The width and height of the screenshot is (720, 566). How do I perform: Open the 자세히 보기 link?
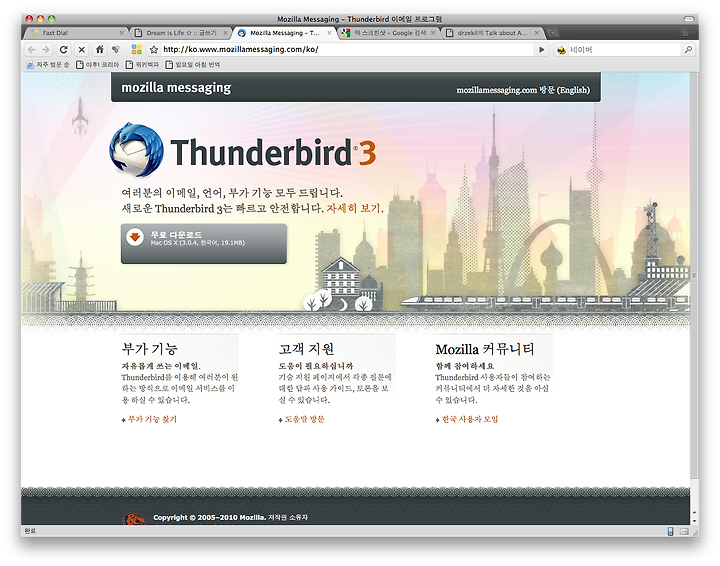point(354,208)
